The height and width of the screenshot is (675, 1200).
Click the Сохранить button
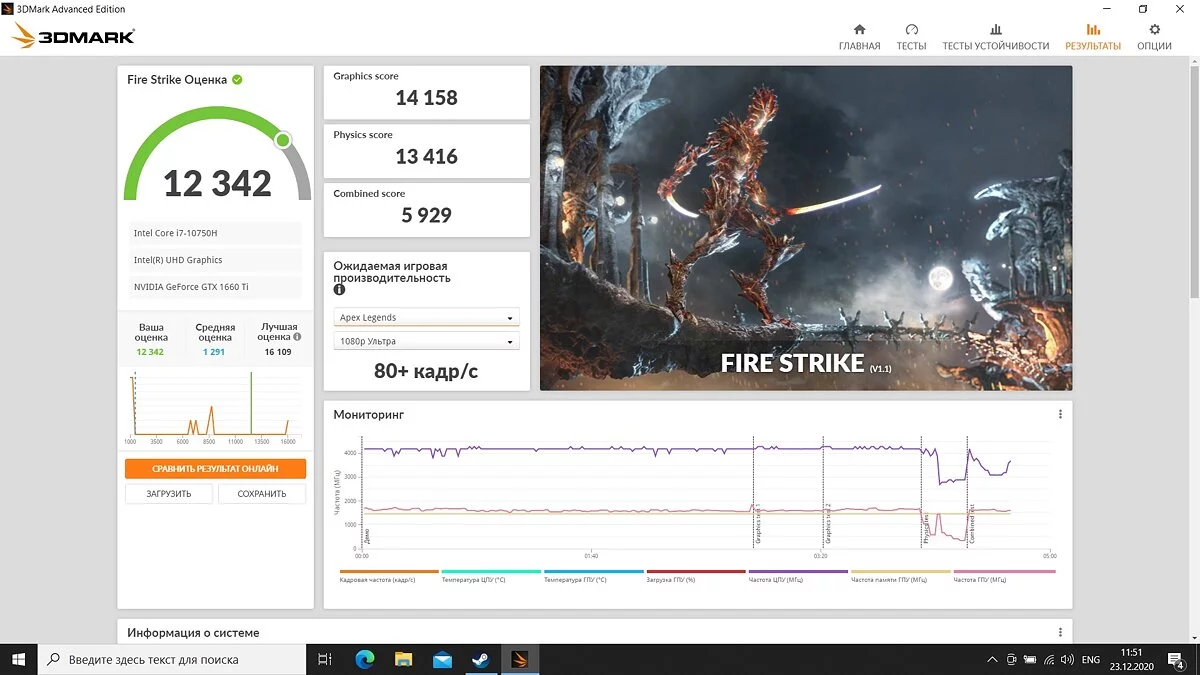coord(261,494)
